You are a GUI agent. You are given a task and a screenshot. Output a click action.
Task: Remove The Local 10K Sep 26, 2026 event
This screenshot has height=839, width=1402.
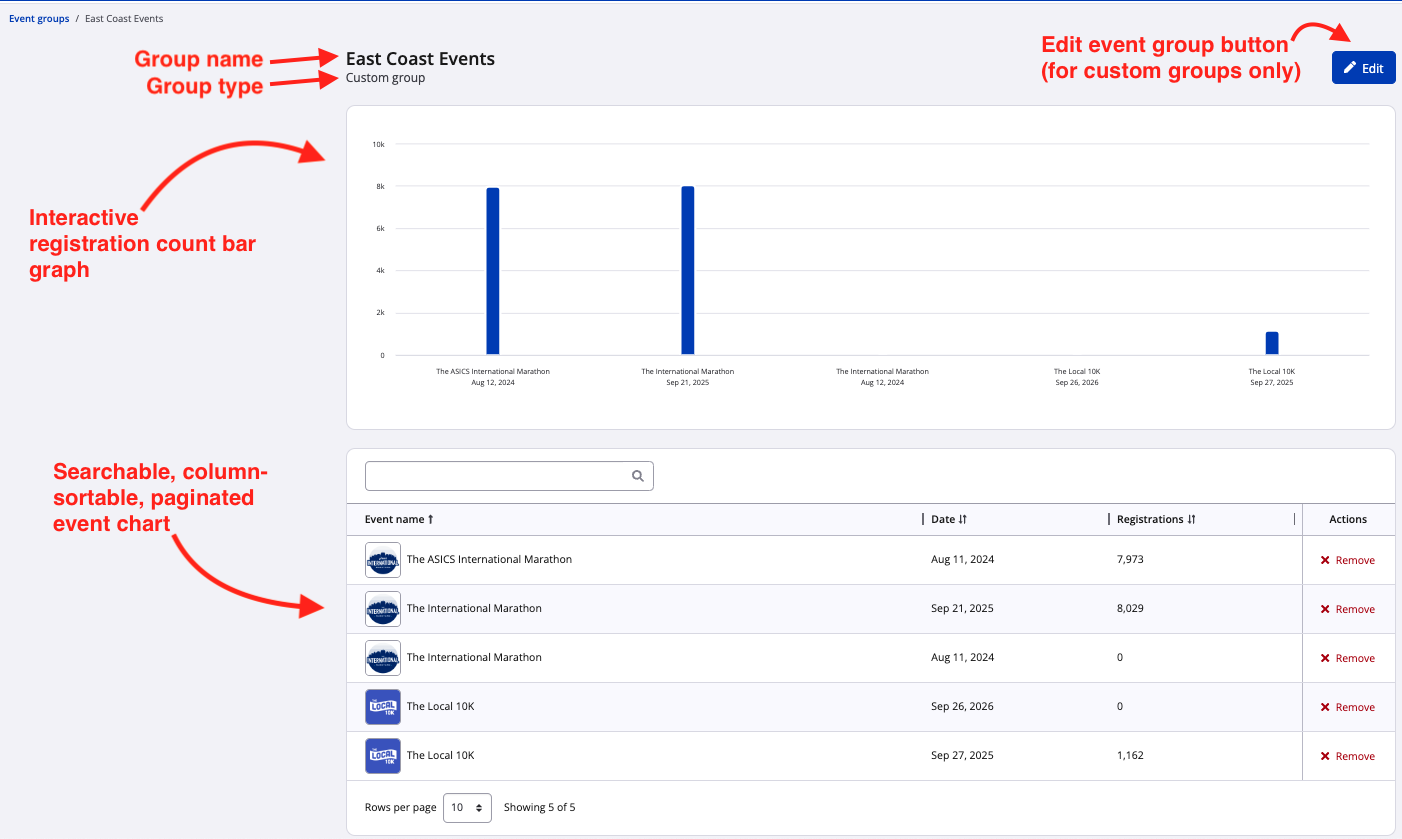point(1347,707)
